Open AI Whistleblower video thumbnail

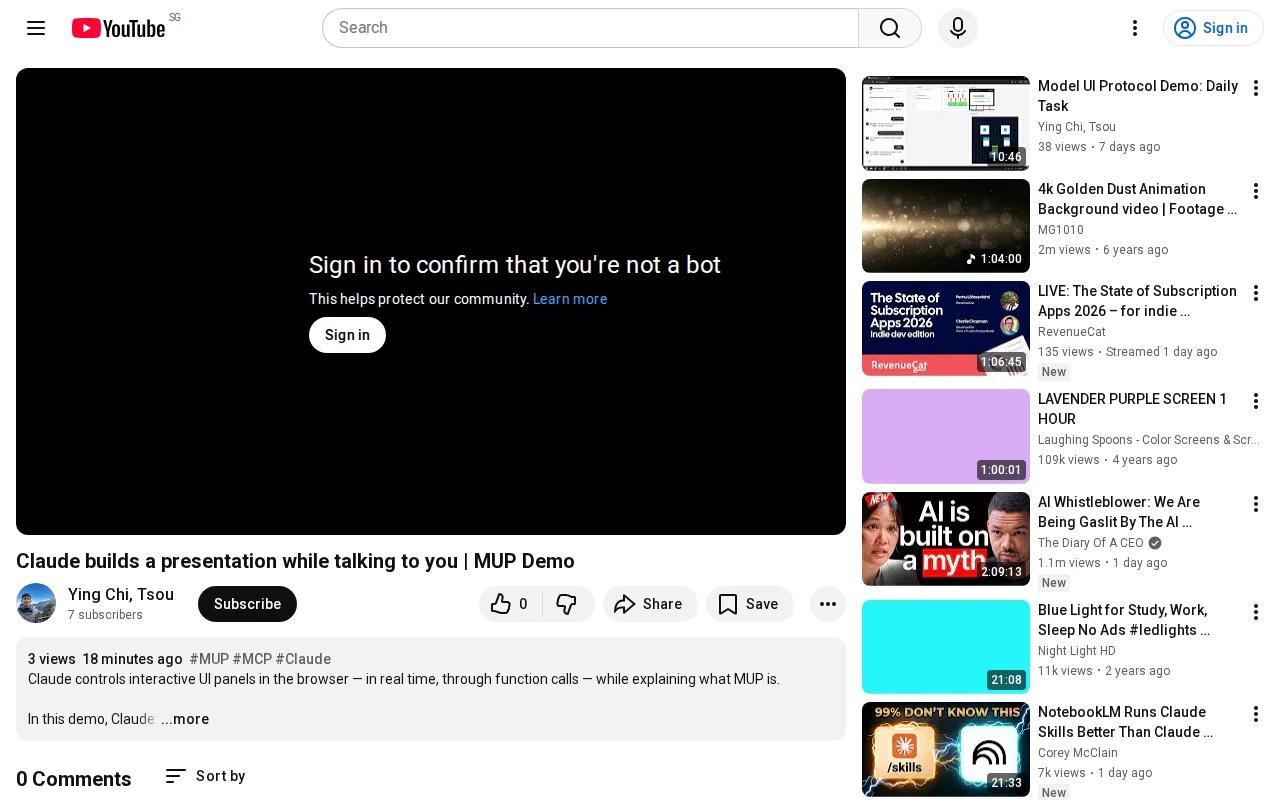(x=946, y=539)
